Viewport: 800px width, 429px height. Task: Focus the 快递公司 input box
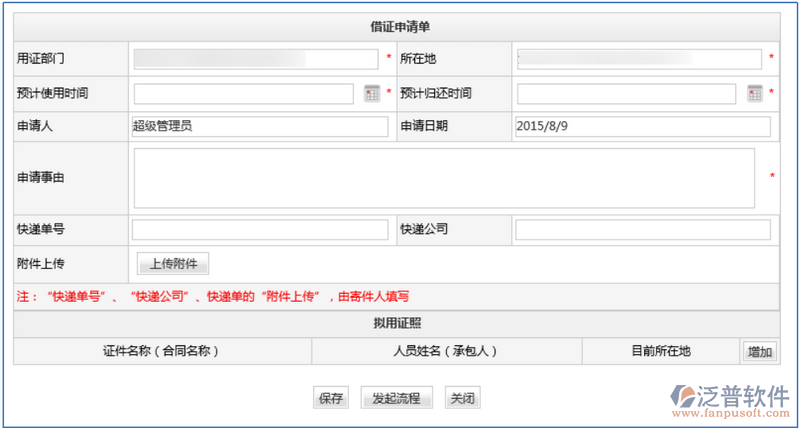(642, 230)
